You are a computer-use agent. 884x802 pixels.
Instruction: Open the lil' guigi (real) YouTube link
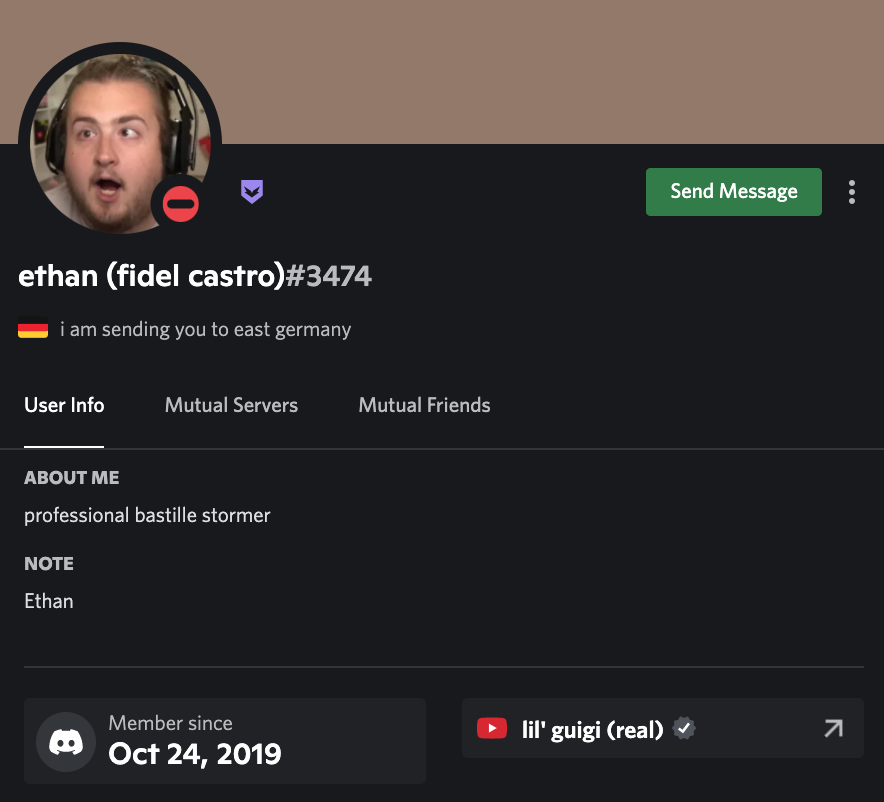[x=592, y=730]
